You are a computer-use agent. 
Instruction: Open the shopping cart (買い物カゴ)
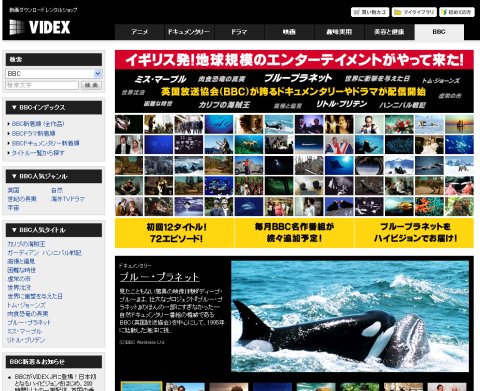click(370, 12)
